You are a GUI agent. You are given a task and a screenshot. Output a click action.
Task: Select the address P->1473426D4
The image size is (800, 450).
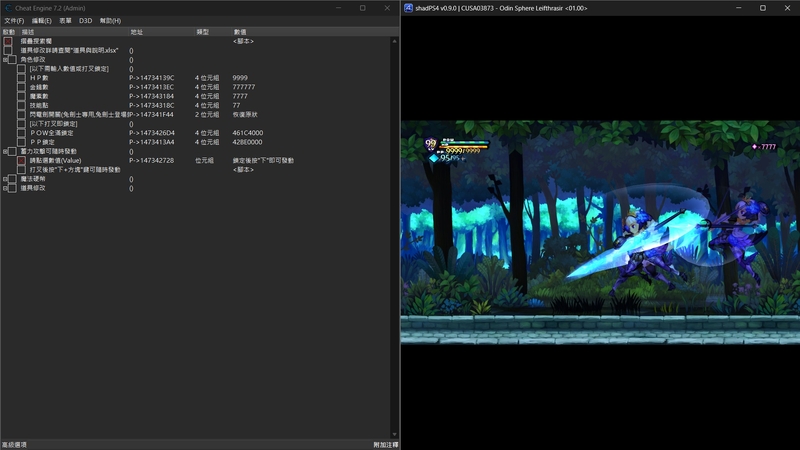152,133
